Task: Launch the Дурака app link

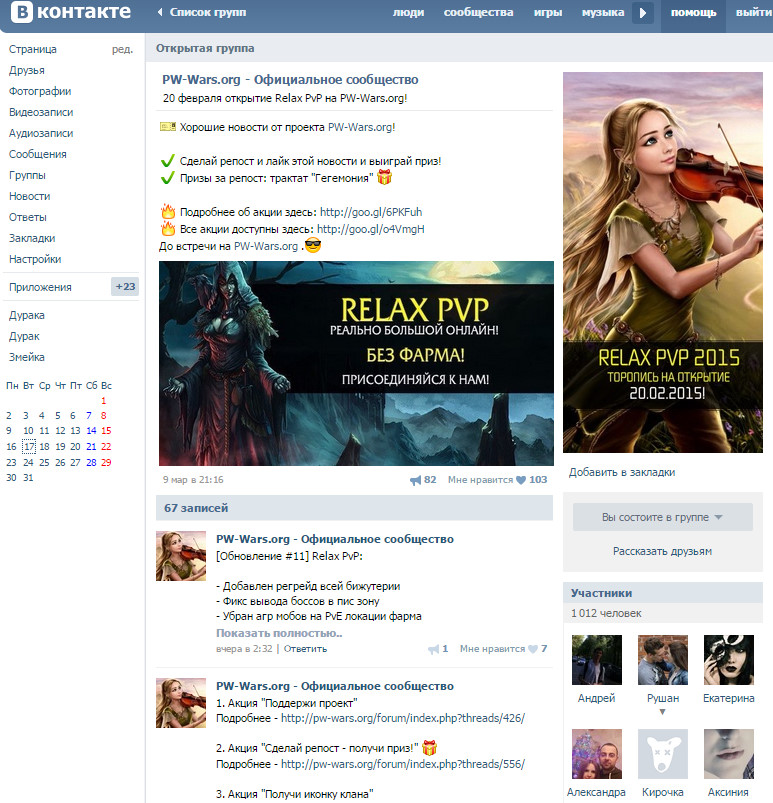Action: point(27,315)
